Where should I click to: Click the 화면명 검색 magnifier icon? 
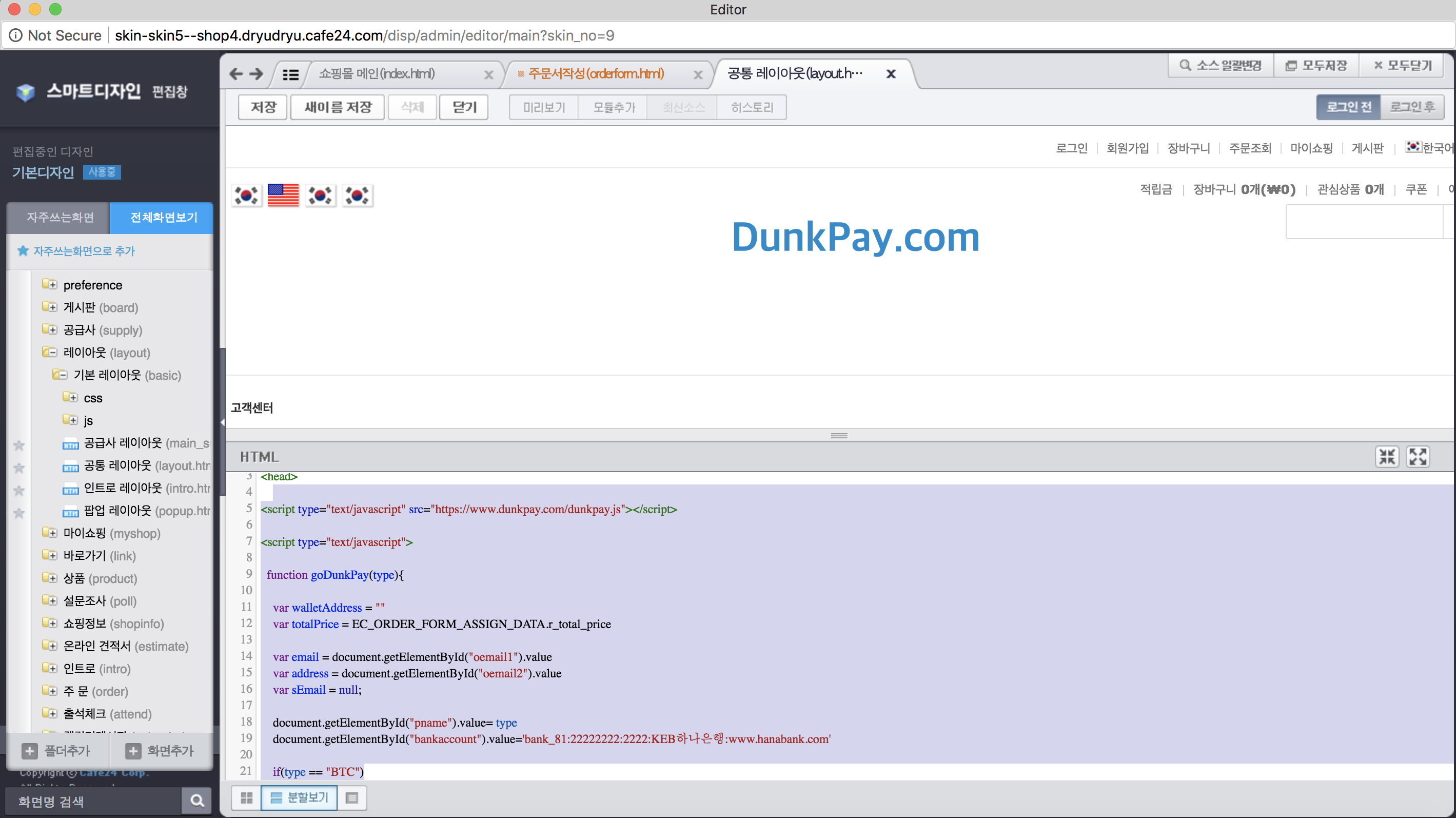196,801
